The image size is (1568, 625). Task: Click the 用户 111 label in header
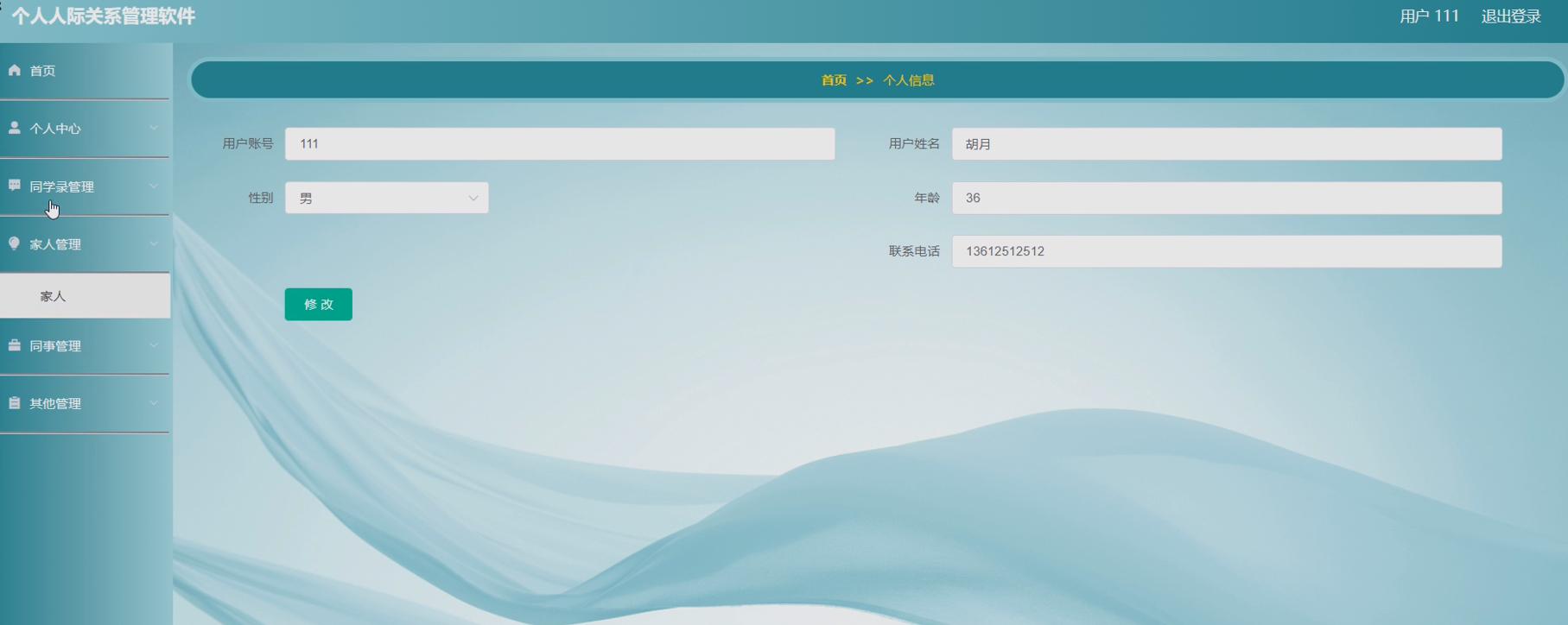[x=1429, y=16]
